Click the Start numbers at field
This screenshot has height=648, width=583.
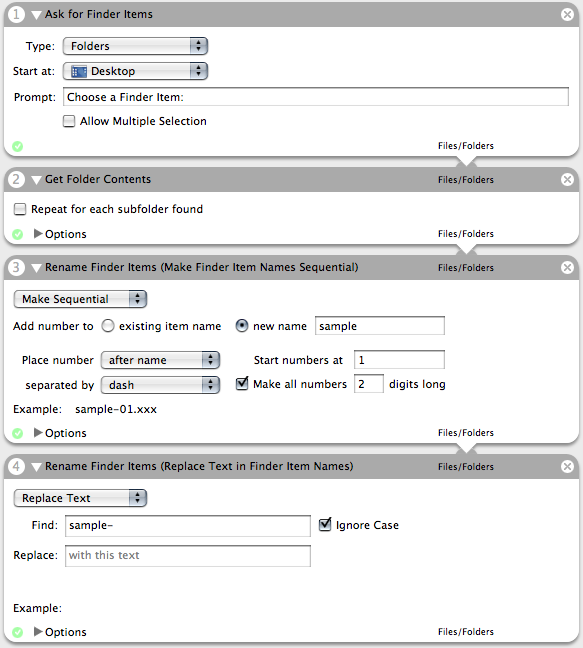(400, 360)
